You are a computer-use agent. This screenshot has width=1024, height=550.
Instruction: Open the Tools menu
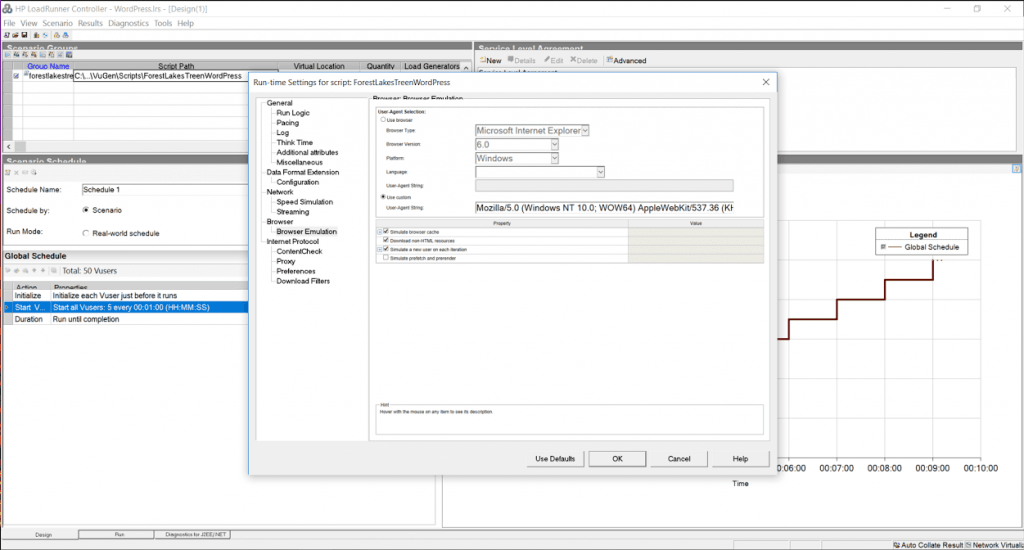point(163,23)
